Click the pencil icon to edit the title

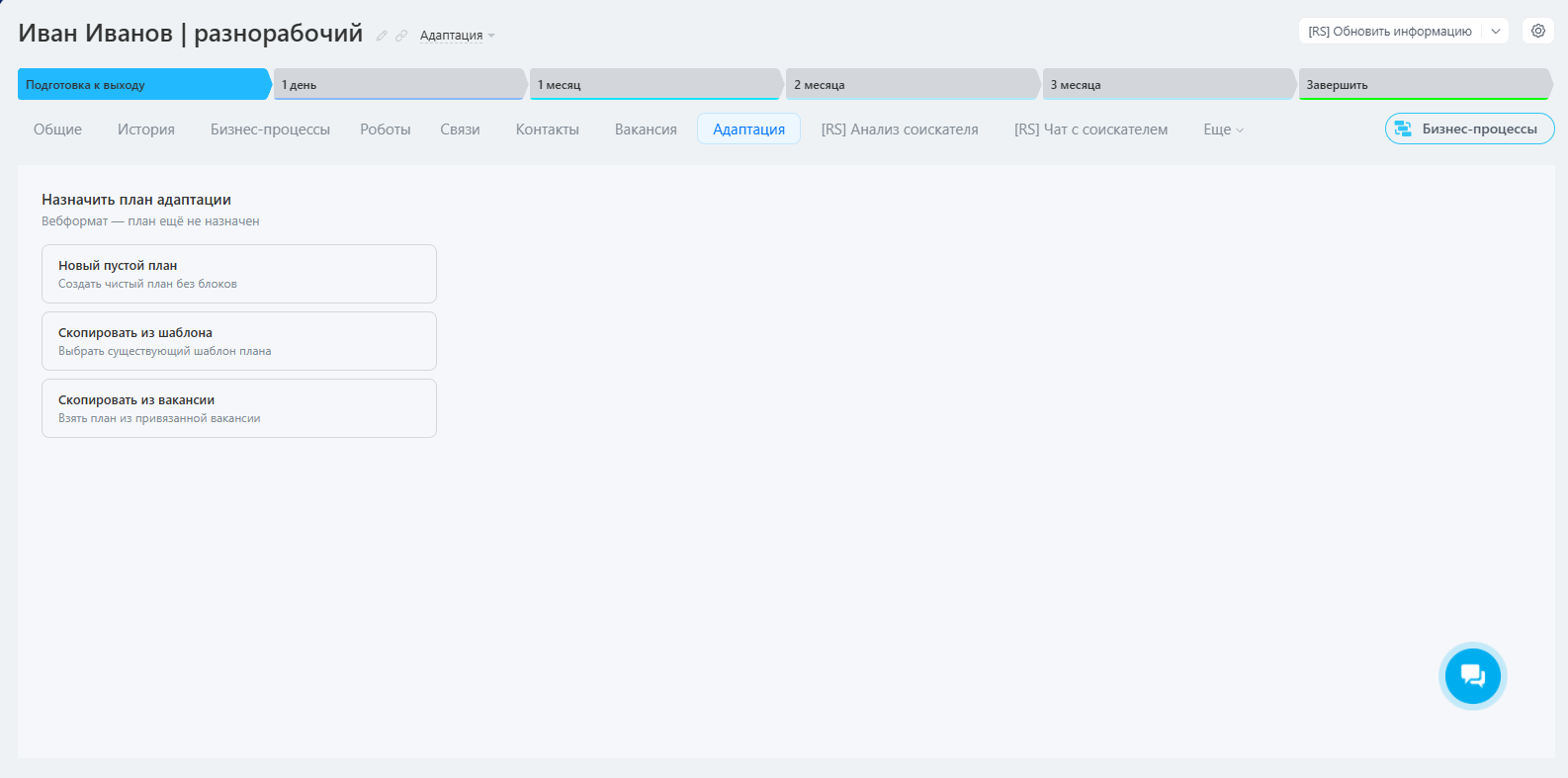tap(382, 36)
